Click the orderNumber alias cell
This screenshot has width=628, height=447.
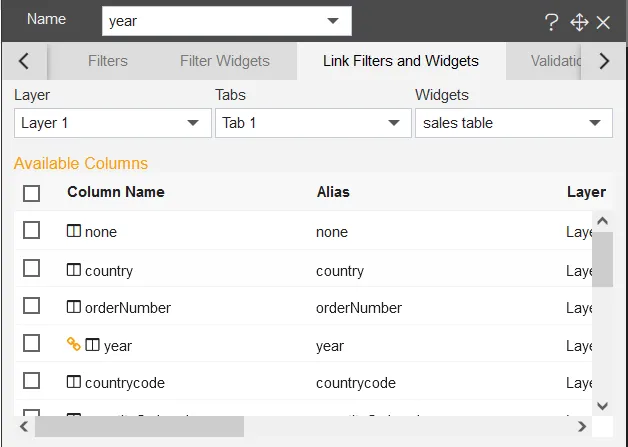359,308
